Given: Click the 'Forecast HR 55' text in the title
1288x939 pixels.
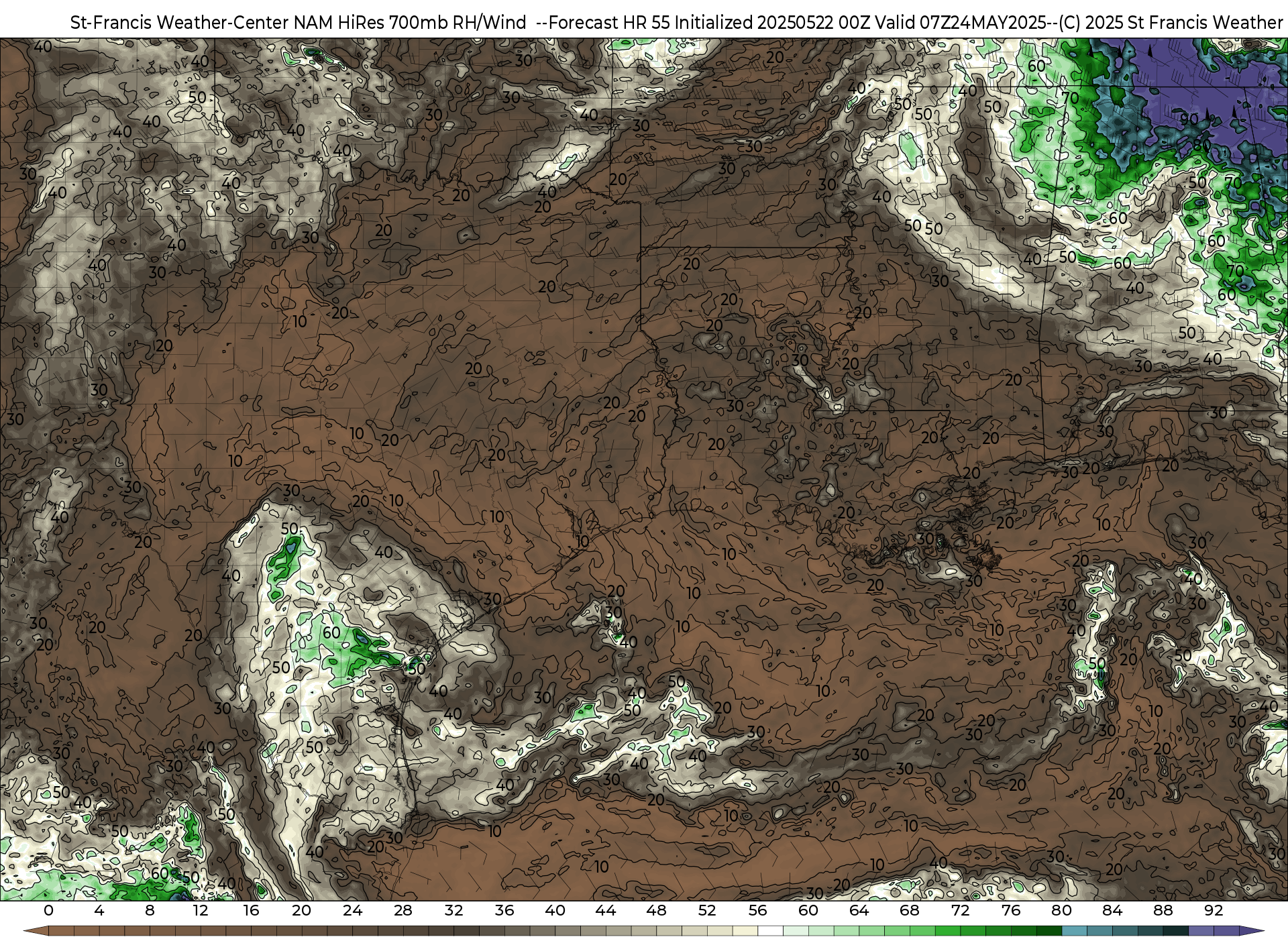Looking at the screenshot, I should tap(610, 22).
